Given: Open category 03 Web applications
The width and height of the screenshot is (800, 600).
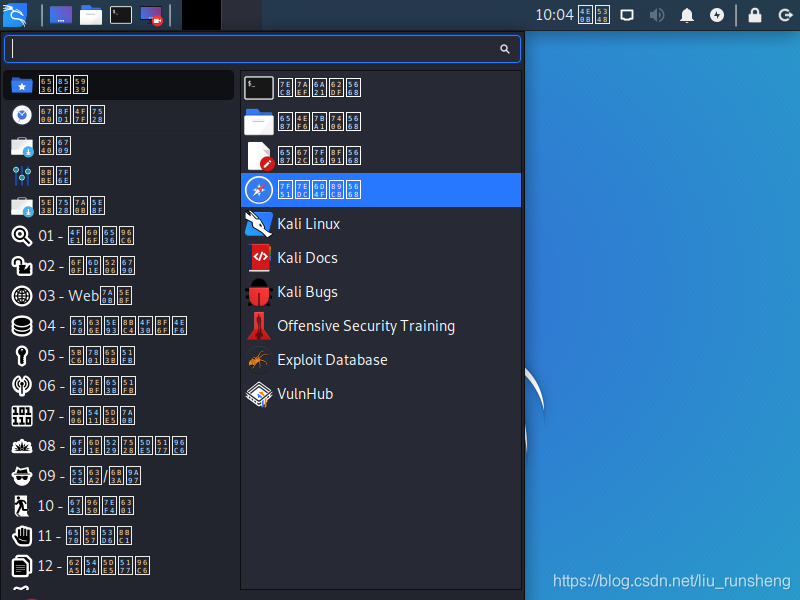Looking at the screenshot, I should click(x=118, y=295).
